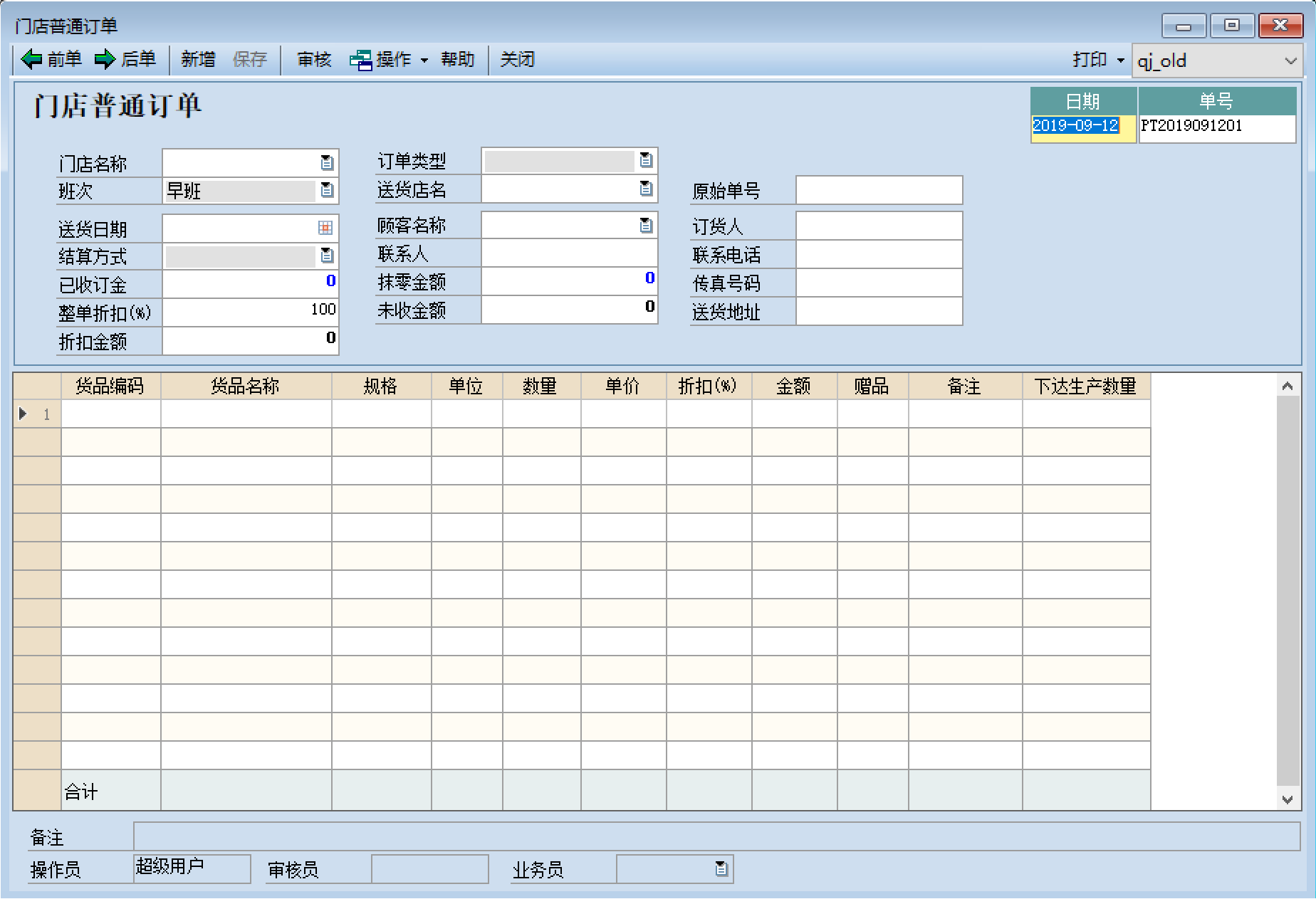This screenshot has width=1316, height=899.
Task: Select the 货品编码 cell in row 1
Action: 111,414
